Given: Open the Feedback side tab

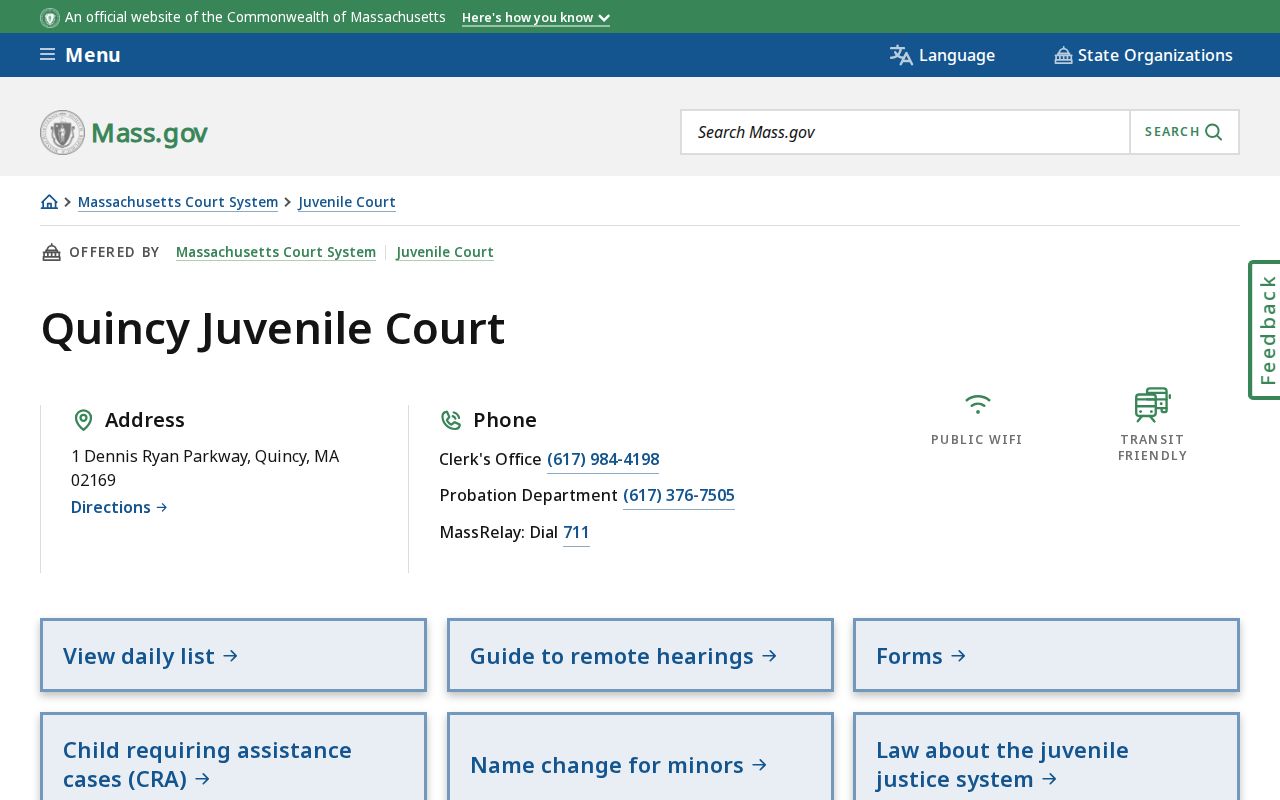Looking at the screenshot, I should pos(1265,330).
